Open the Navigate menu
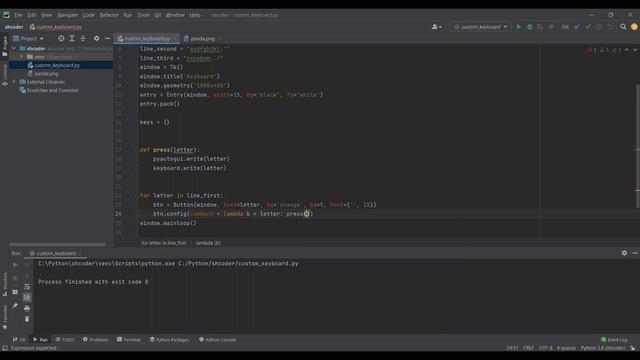Screen dimensions: 640x360 coord(67,15)
